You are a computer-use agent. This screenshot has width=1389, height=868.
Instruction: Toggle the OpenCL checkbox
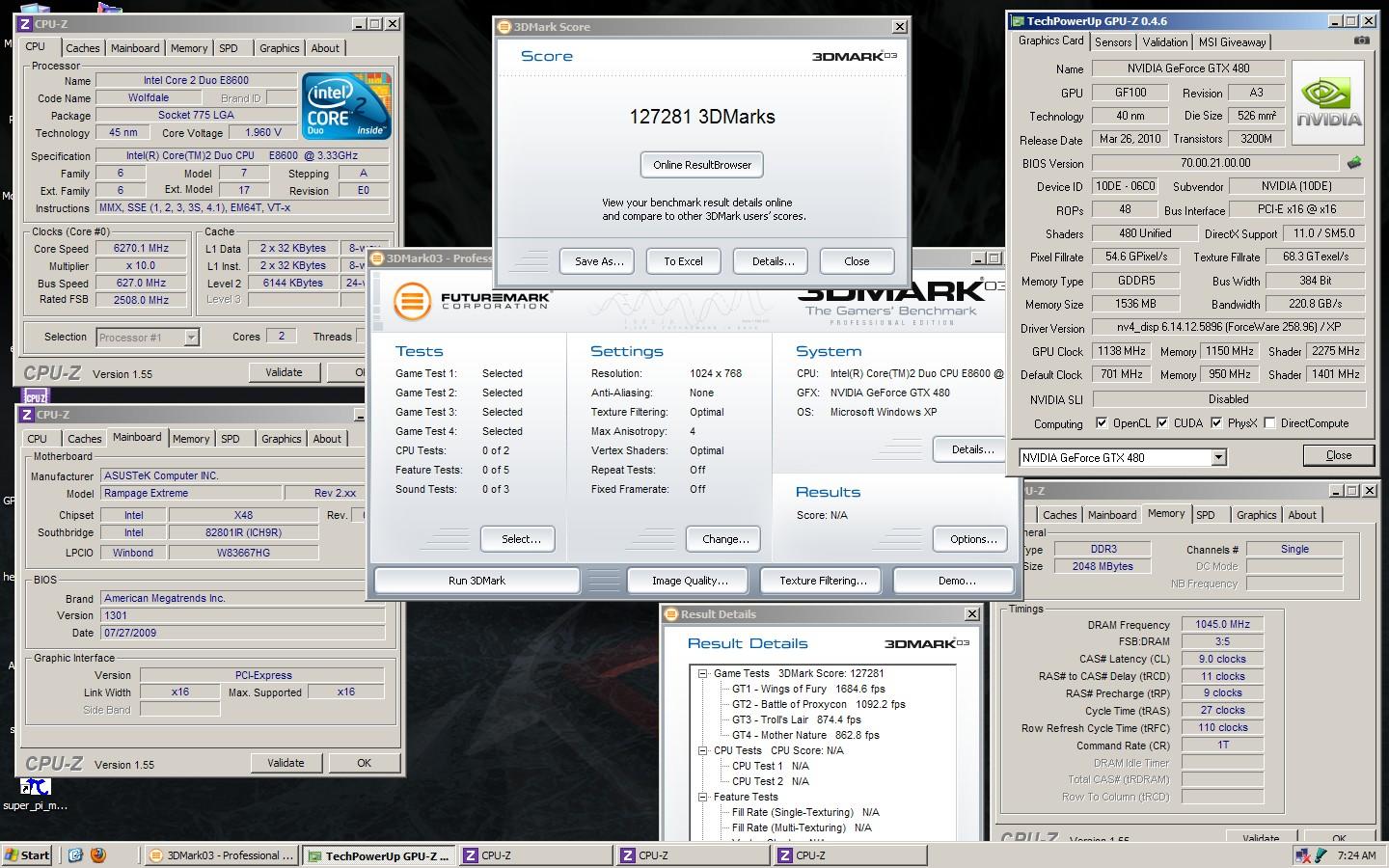click(x=1102, y=423)
